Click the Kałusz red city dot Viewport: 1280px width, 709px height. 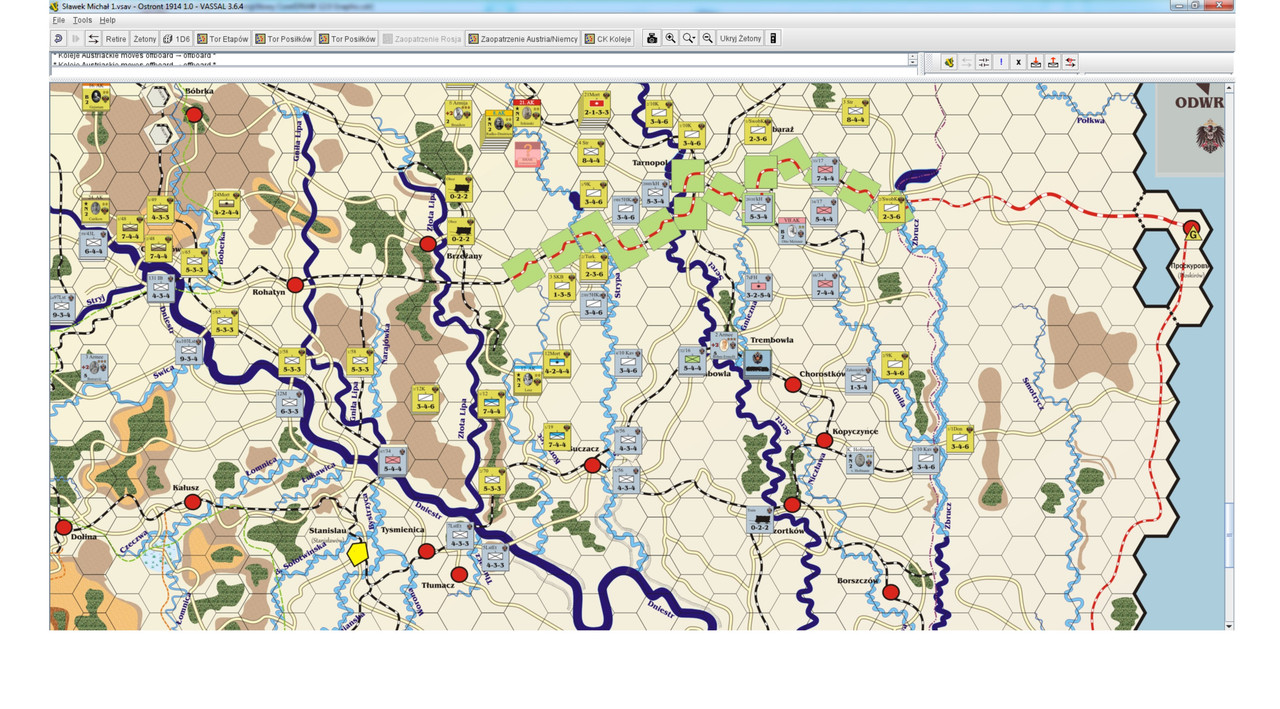pyautogui.click(x=192, y=502)
